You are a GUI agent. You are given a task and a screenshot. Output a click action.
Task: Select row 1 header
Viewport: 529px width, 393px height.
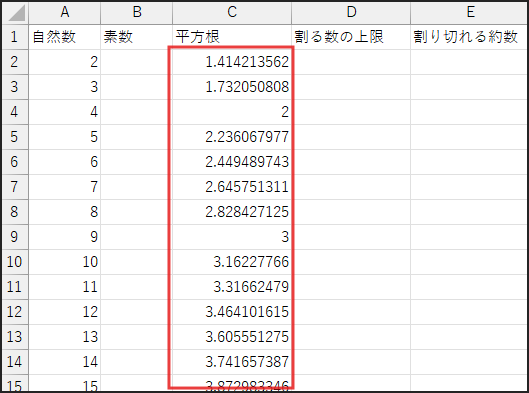coord(16,37)
